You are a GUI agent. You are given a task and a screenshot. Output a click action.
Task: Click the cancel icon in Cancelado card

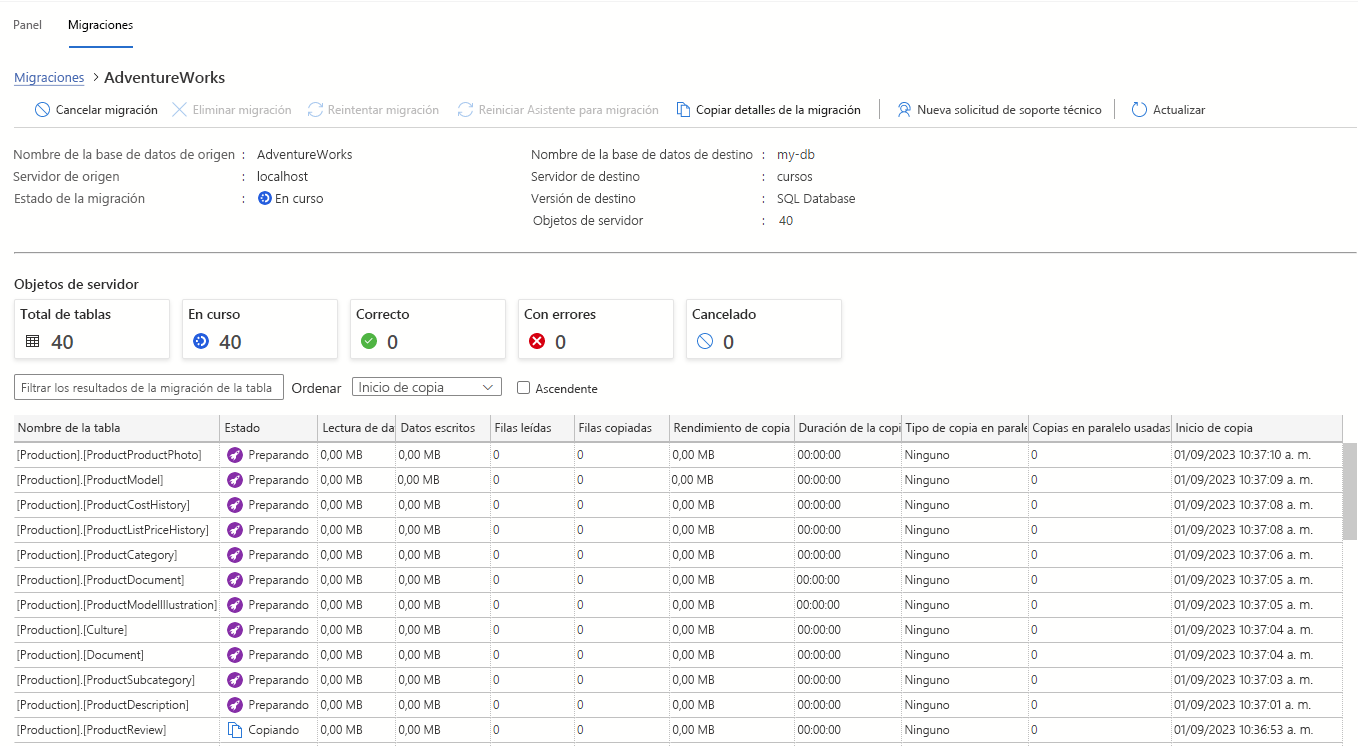pyautogui.click(x=704, y=341)
